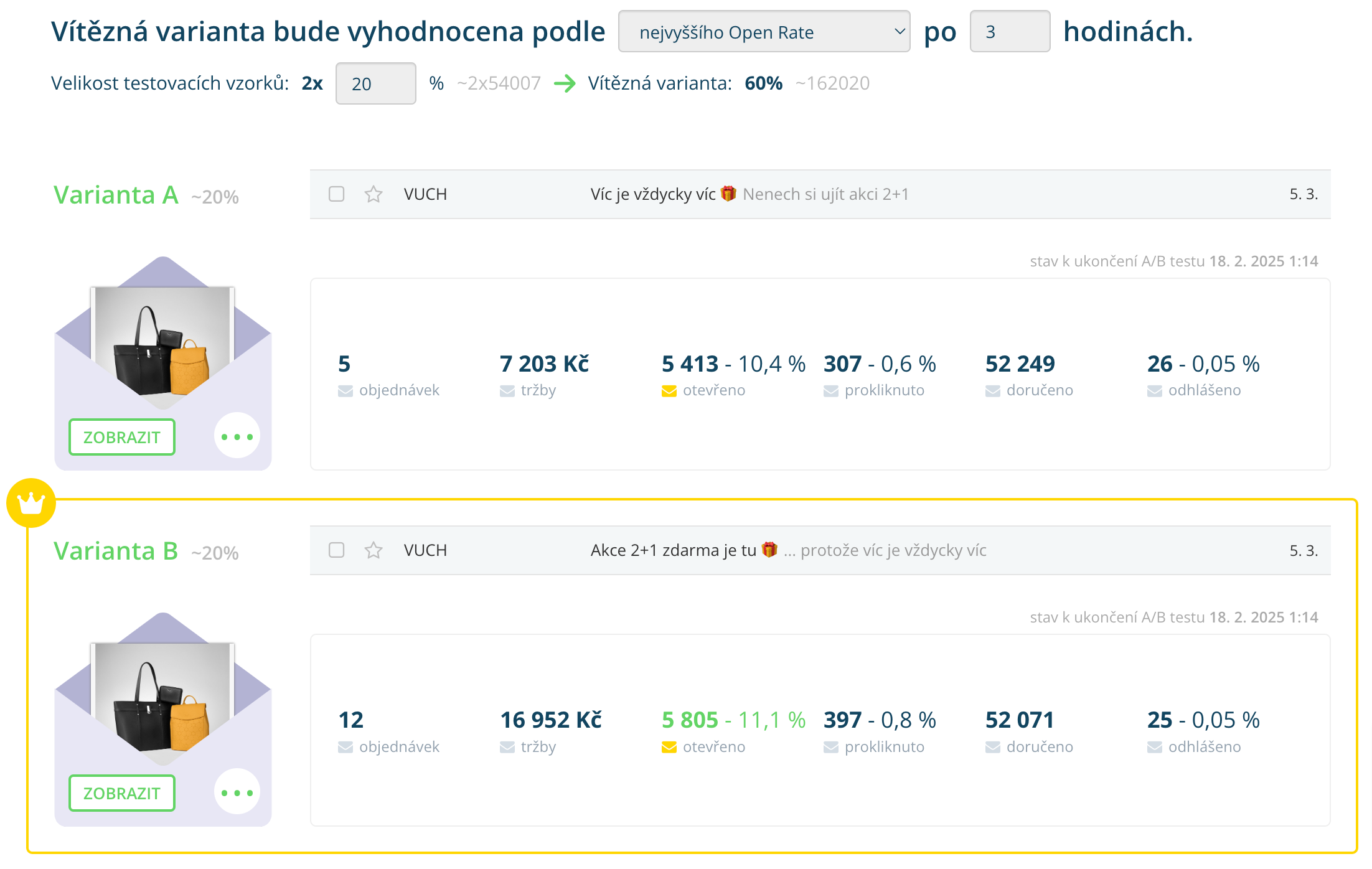Image resolution: width=1372 pixels, height=869 pixels.
Task: Tick the checkbox for Varianta A email
Action: [337, 194]
